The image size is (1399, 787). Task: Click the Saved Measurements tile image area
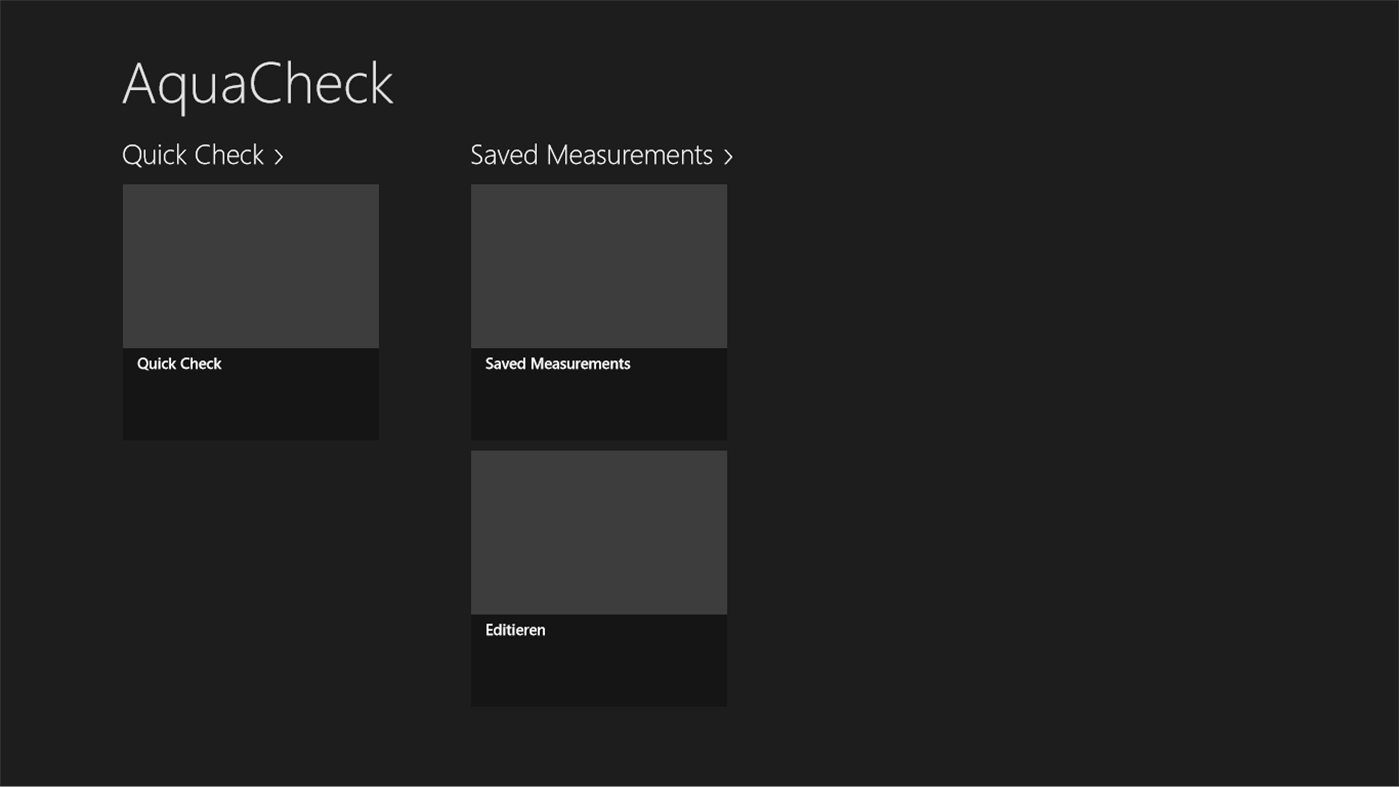598,265
